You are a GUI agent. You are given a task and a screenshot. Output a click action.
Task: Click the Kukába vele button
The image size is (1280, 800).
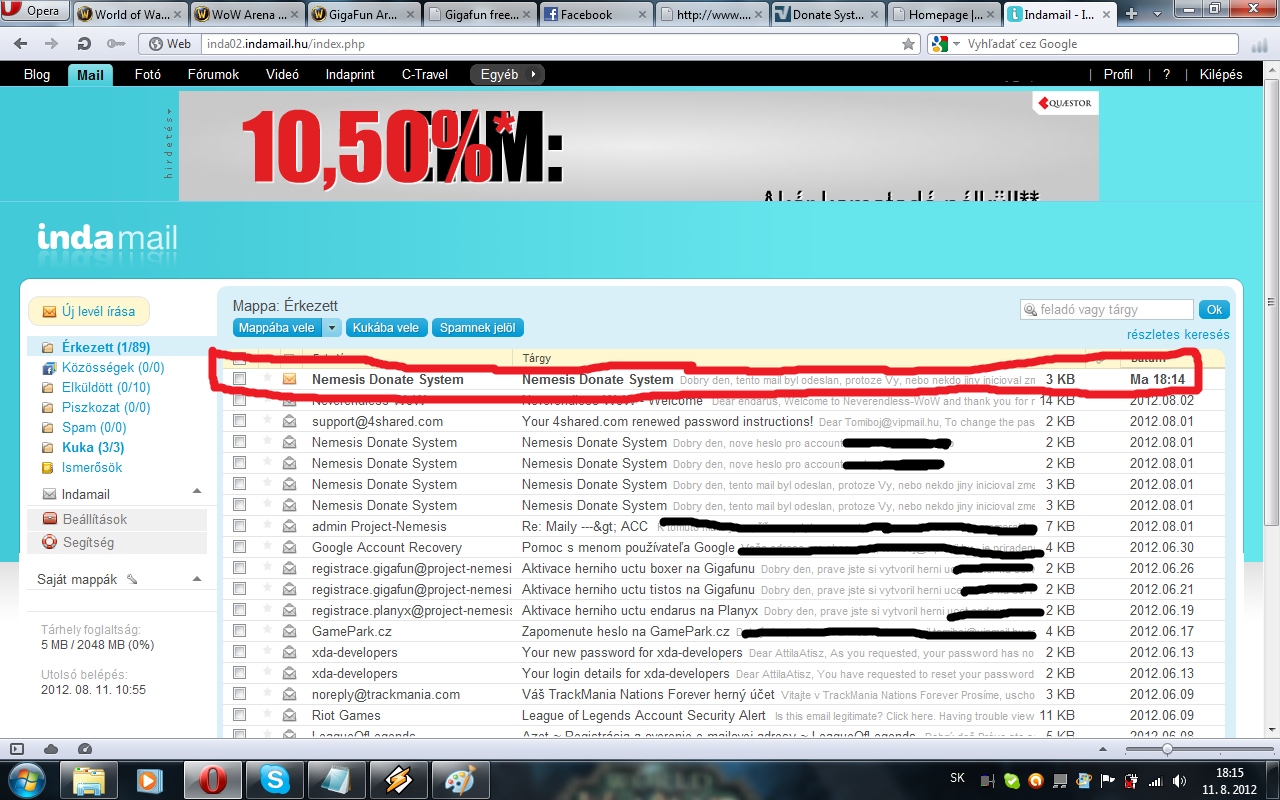pos(386,328)
